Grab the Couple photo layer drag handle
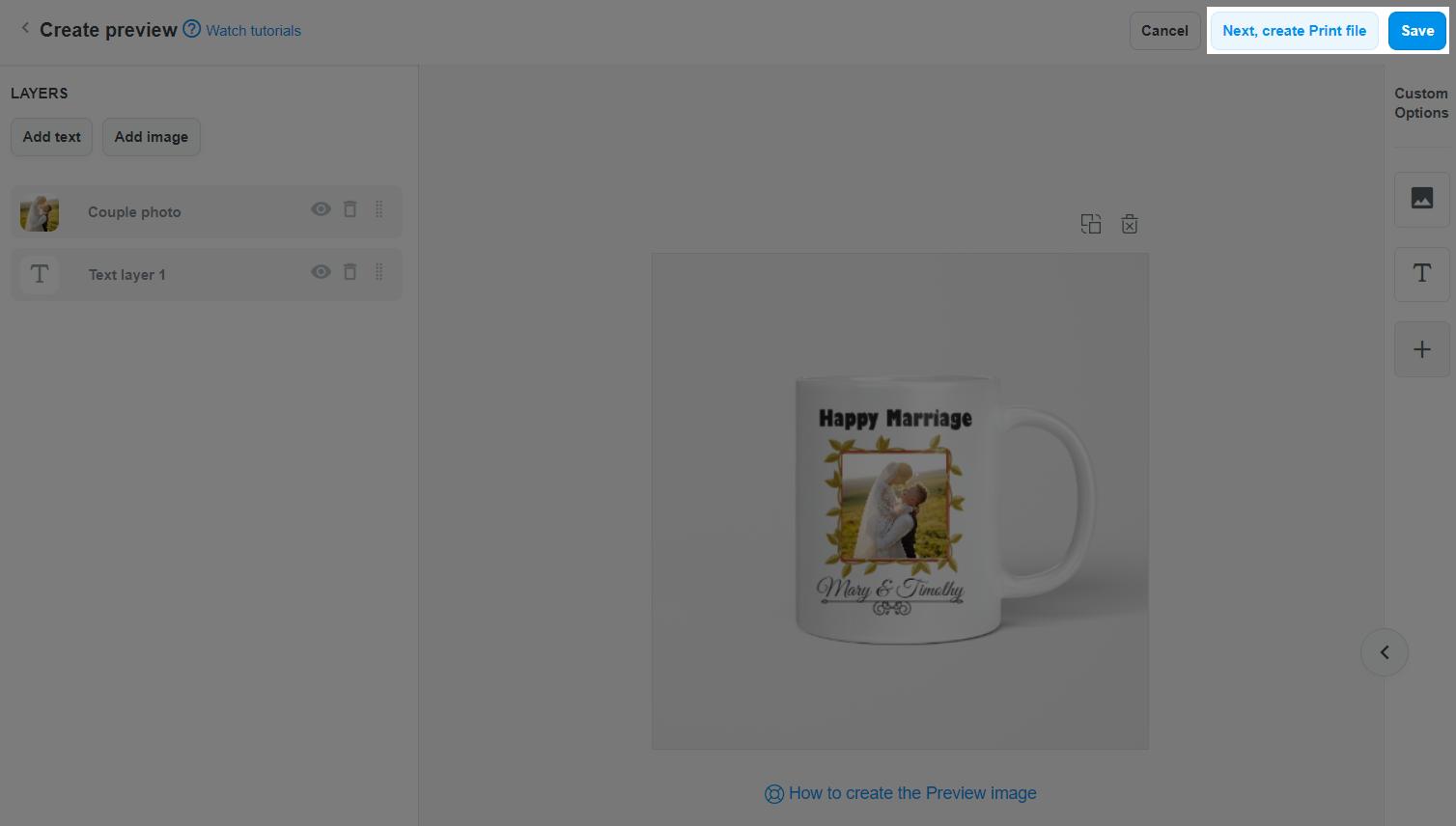1456x826 pixels. [x=378, y=209]
